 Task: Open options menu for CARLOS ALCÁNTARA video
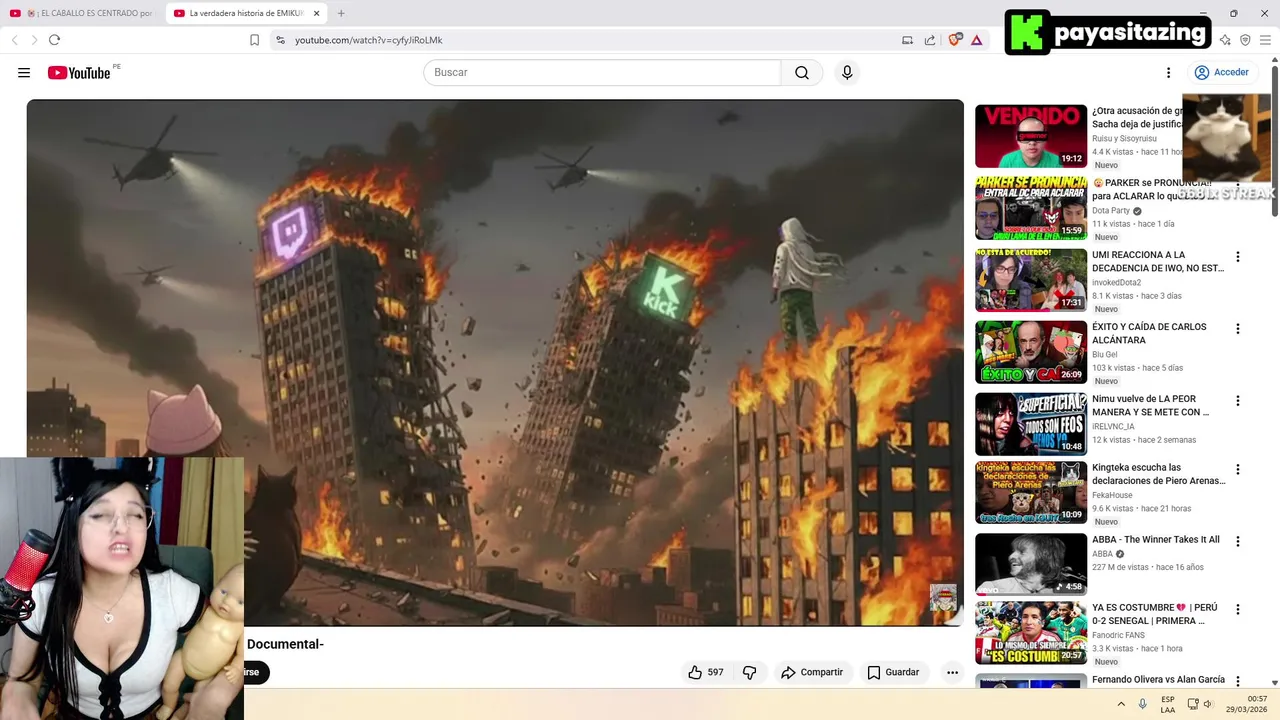1238,329
